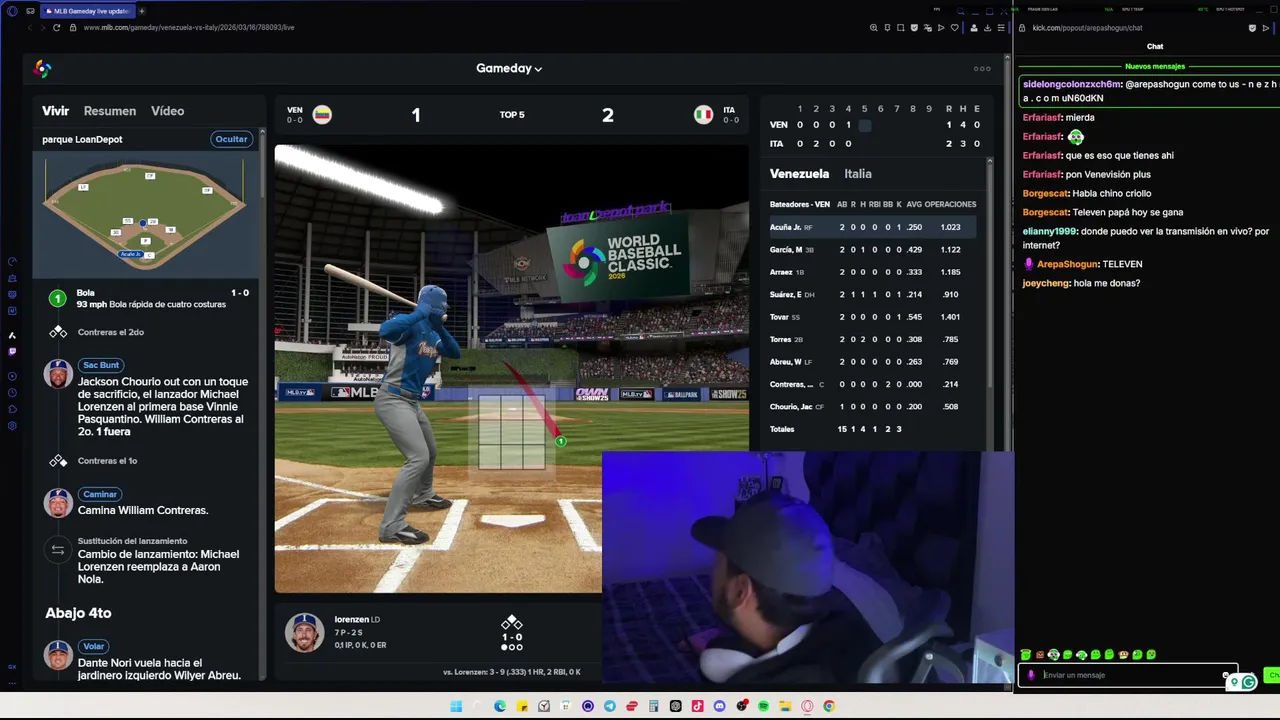The image size is (1280, 720).
Task: Select Tovar batter row
Action: coord(873,317)
